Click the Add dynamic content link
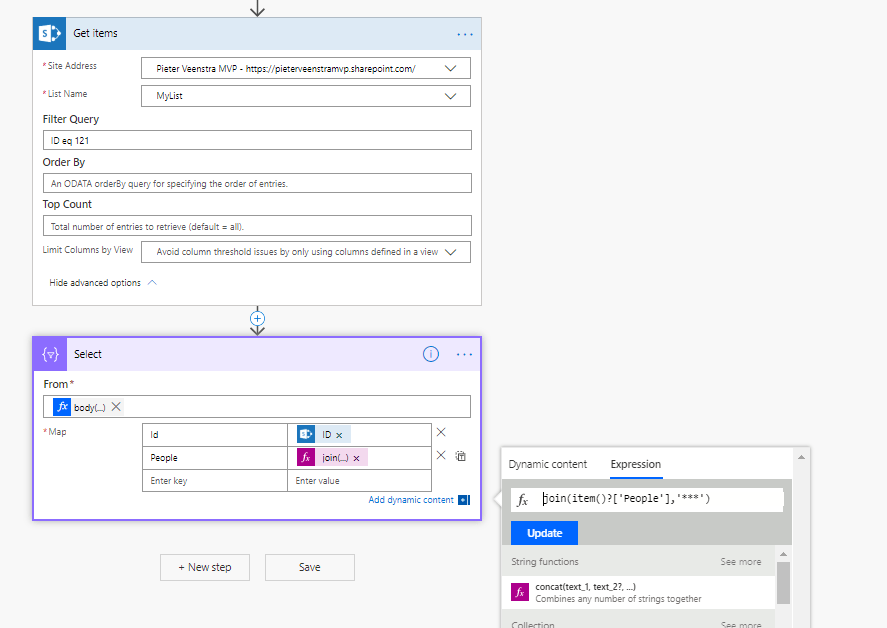 pyautogui.click(x=411, y=500)
